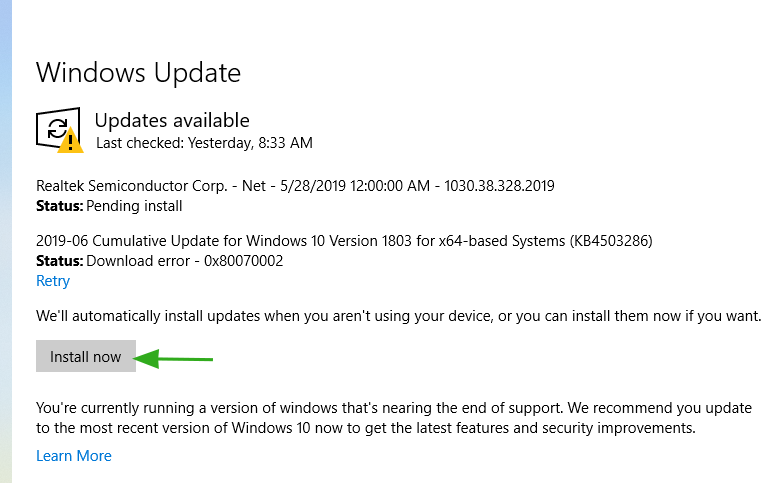This screenshot has height=483, width=778.
Task: Click the Realtek driver version 1030.38.328.2019
Action: tap(499, 186)
